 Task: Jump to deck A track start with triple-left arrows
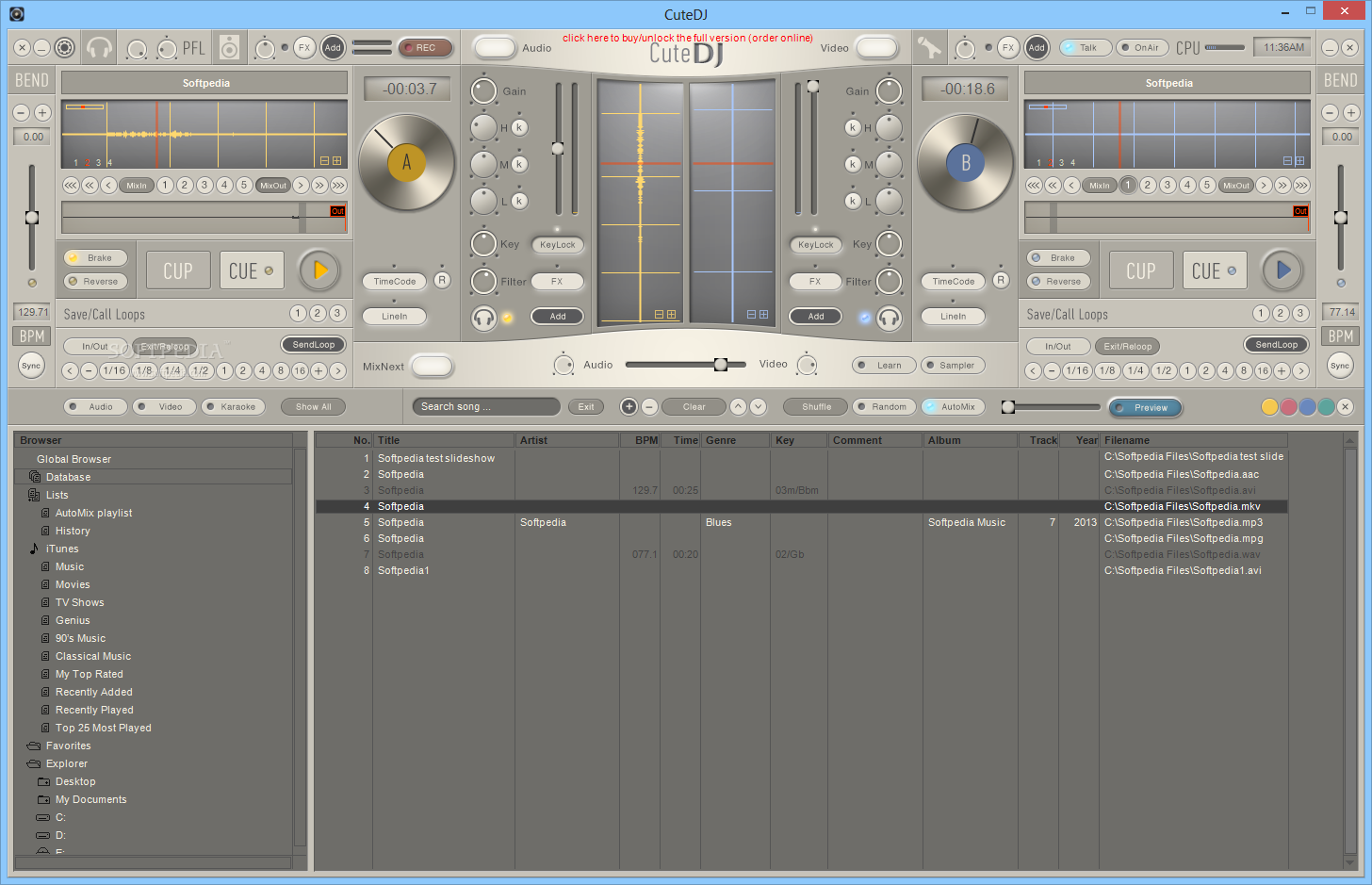pos(71,185)
